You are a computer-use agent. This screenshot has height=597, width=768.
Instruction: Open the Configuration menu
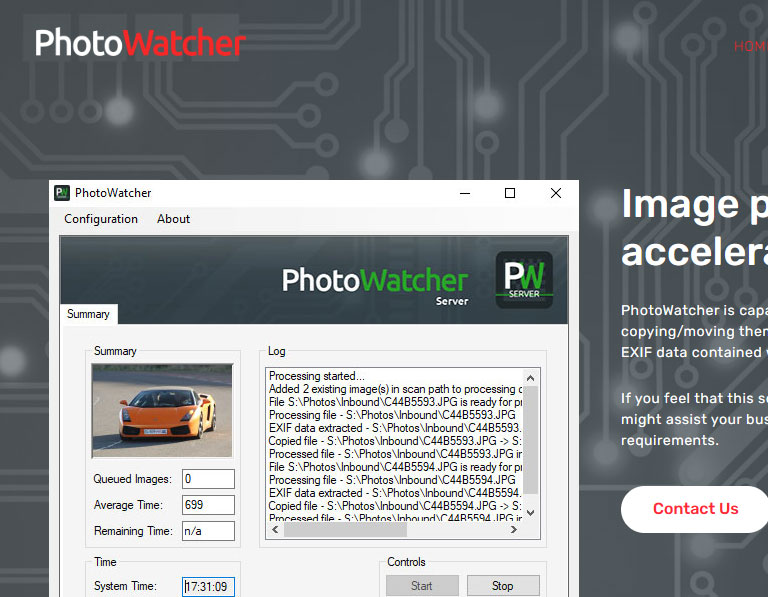pyautogui.click(x=101, y=219)
